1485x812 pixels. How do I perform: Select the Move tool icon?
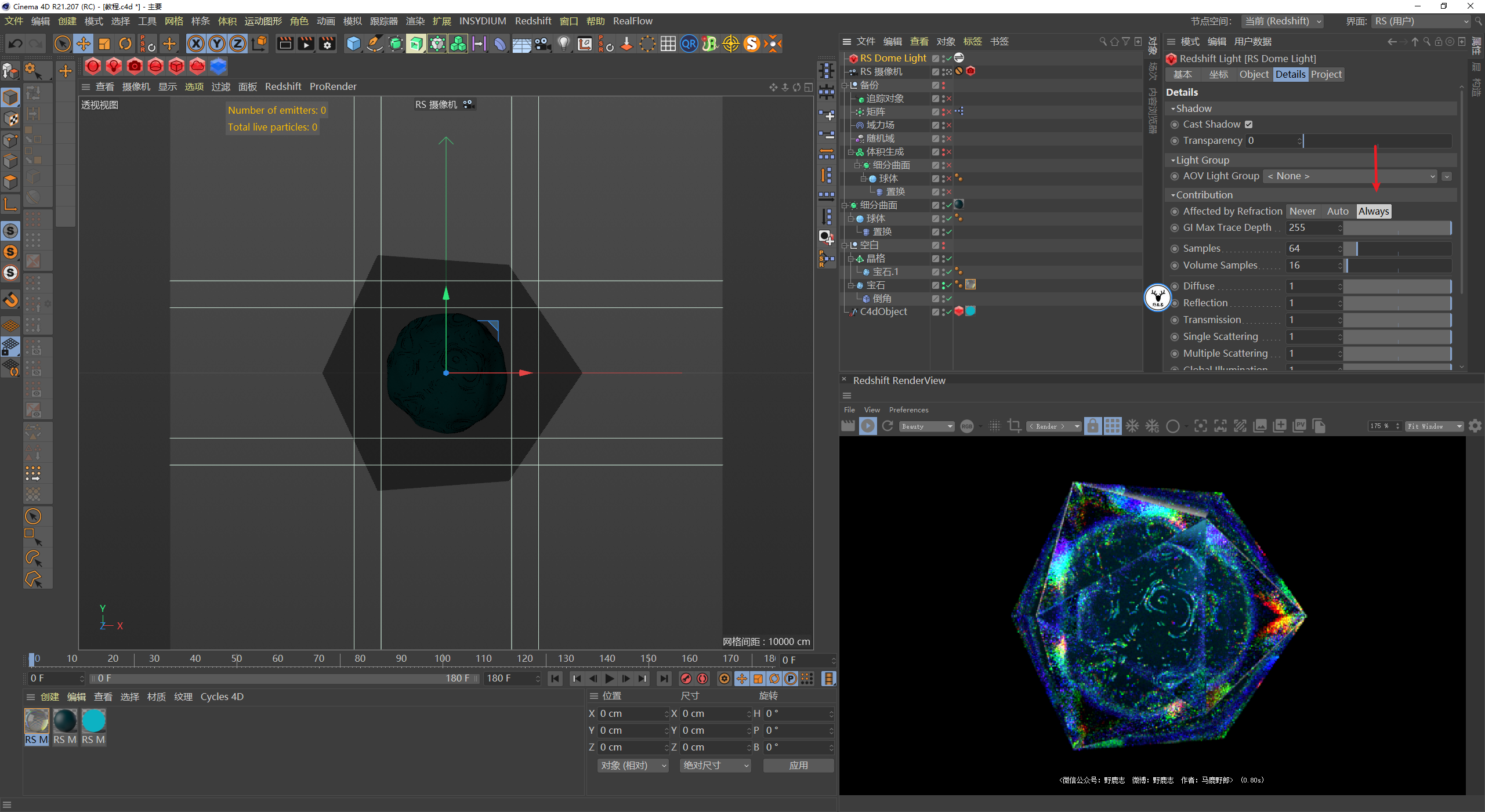coord(84,43)
